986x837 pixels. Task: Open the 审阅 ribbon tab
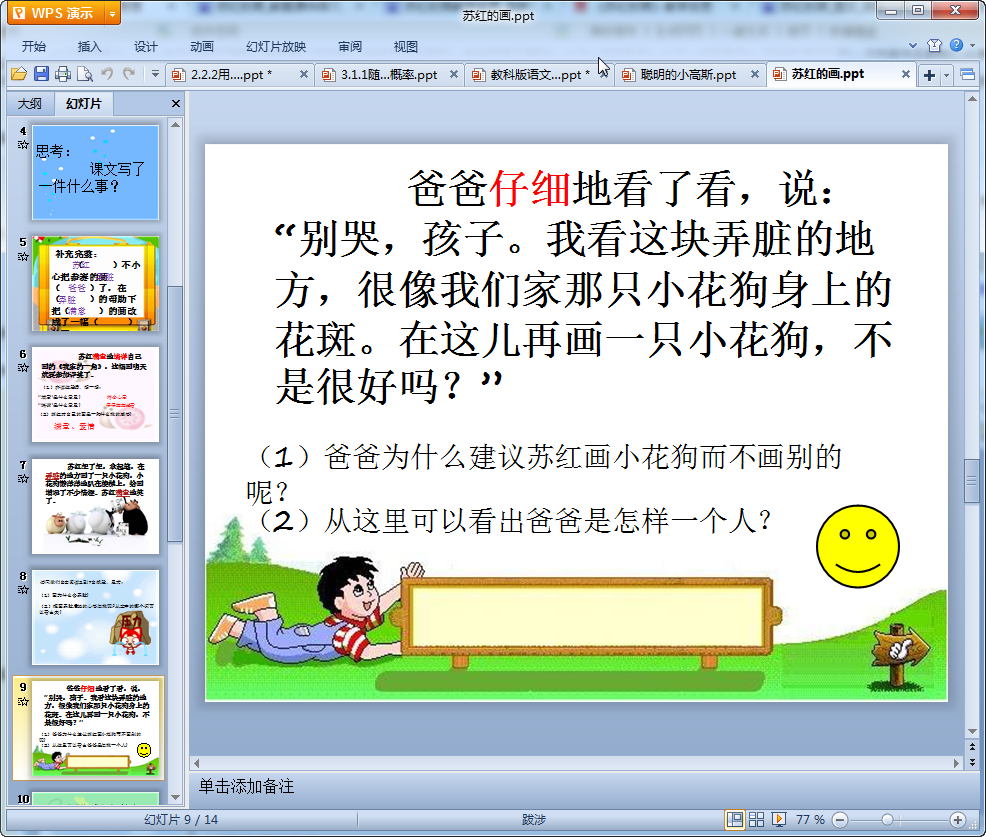[350, 47]
